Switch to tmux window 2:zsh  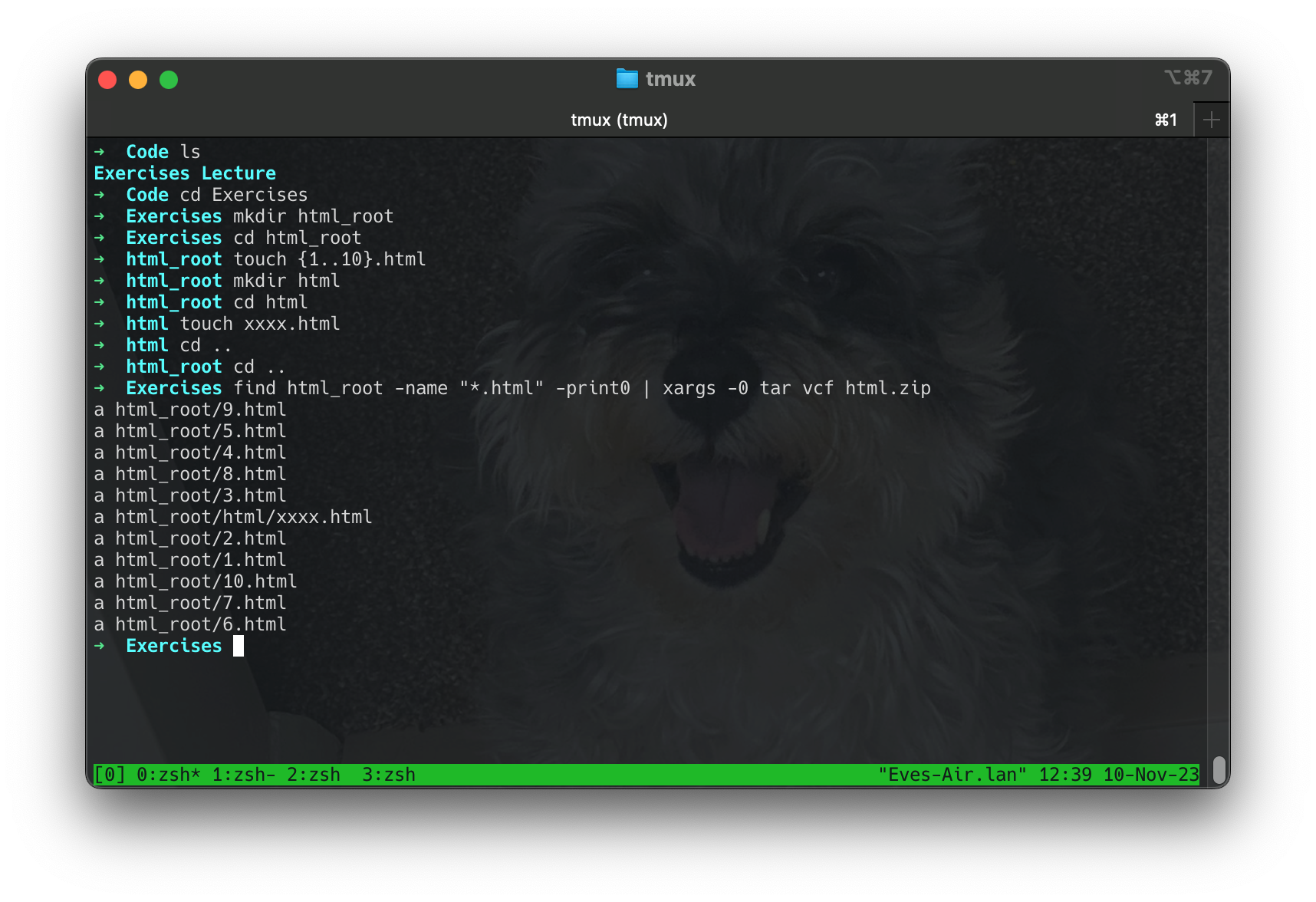click(314, 774)
